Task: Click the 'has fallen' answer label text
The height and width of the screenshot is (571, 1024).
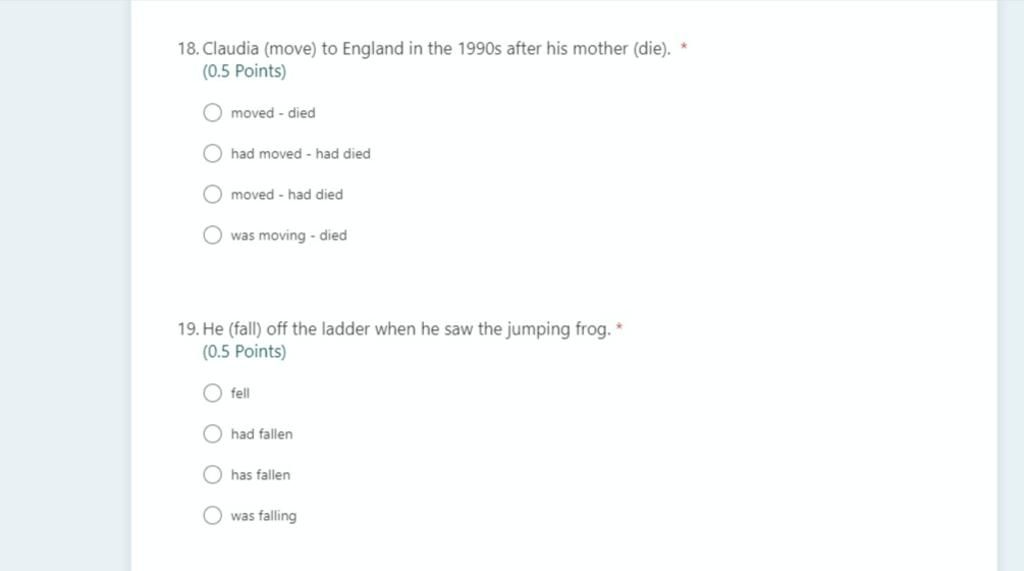Action: (x=261, y=475)
